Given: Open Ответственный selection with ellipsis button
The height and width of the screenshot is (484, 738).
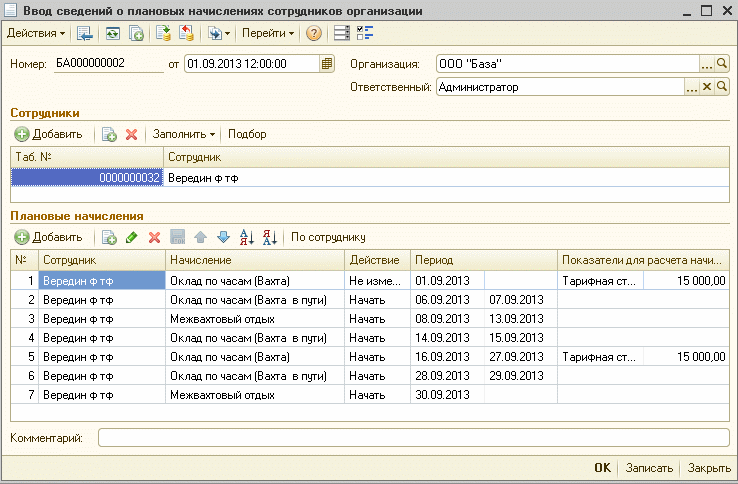Looking at the screenshot, I should tap(692, 87).
